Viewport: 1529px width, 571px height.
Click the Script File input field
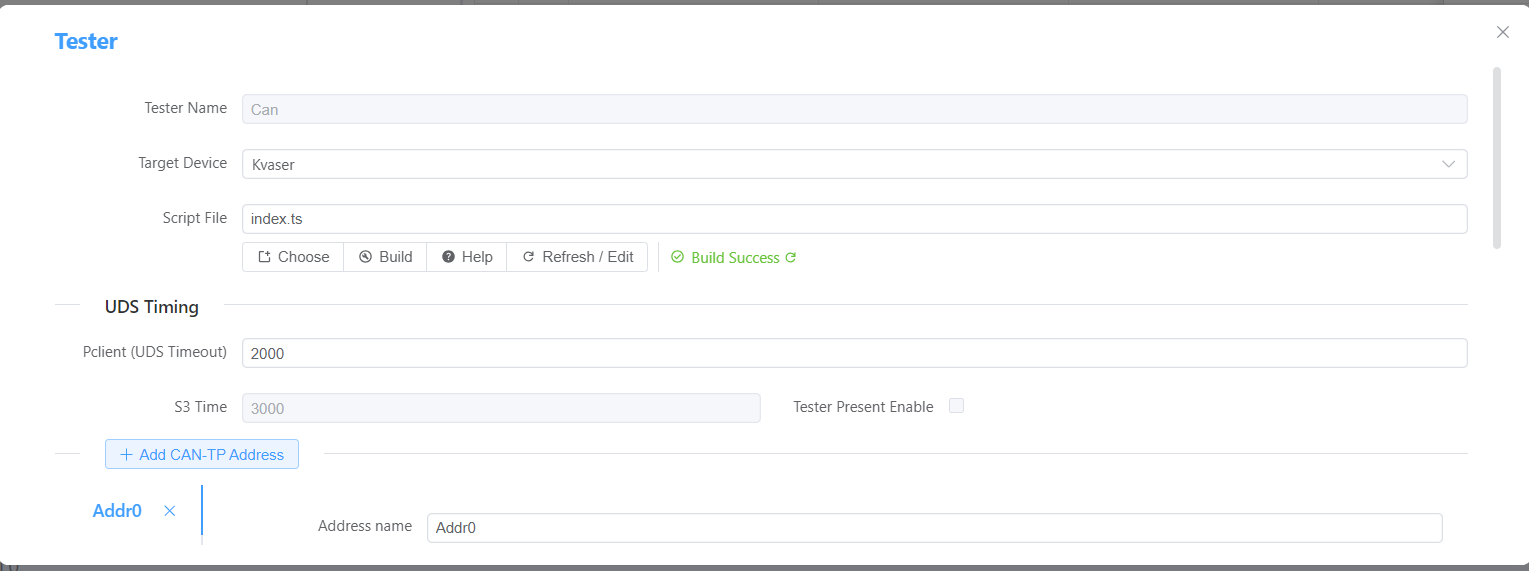pos(854,219)
